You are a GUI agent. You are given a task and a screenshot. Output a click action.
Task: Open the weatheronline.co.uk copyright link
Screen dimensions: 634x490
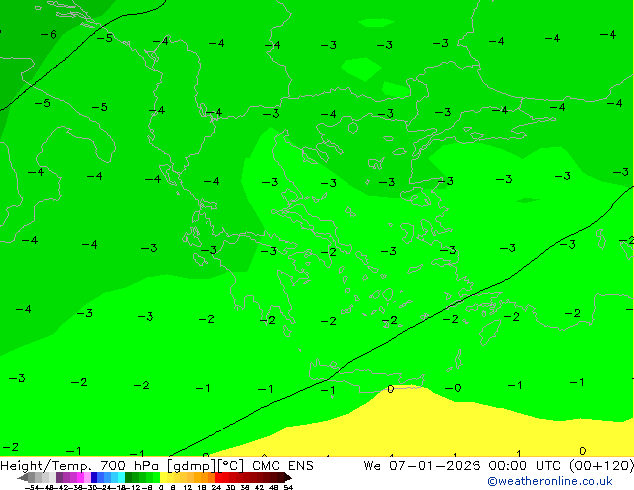click(x=550, y=481)
